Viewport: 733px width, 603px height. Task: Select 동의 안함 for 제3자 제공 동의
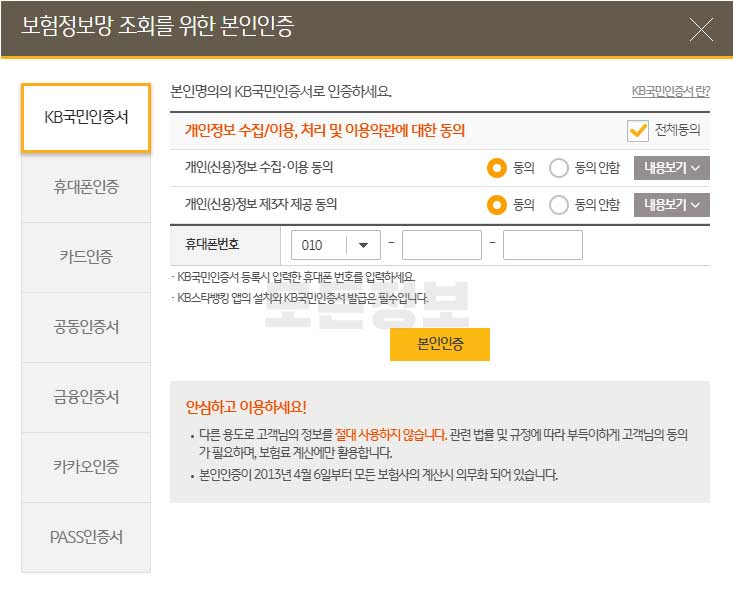pyautogui.click(x=559, y=205)
